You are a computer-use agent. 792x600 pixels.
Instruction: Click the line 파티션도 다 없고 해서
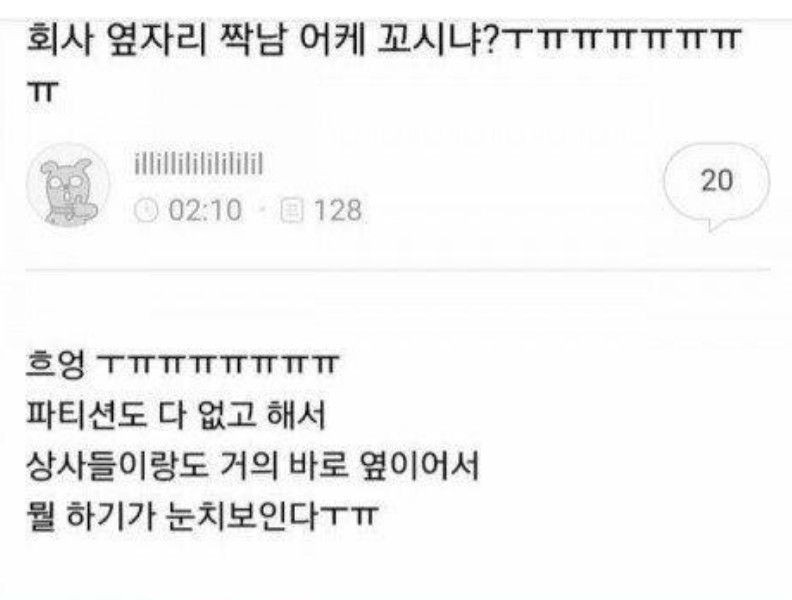tap(176, 415)
